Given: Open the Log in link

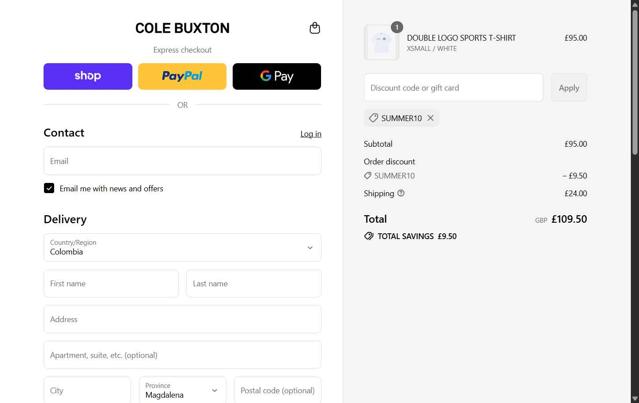Looking at the screenshot, I should [x=311, y=134].
